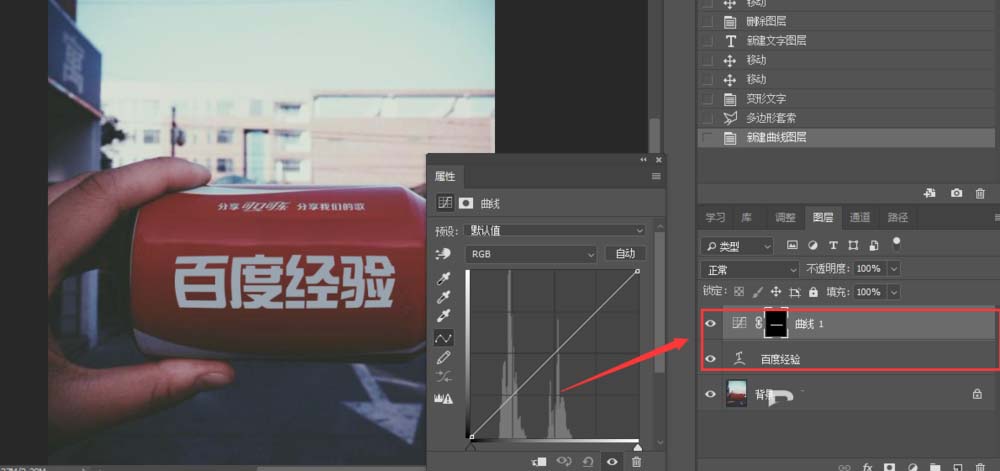Select the 曲线 1 layer mask thumbnail

tap(776, 323)
